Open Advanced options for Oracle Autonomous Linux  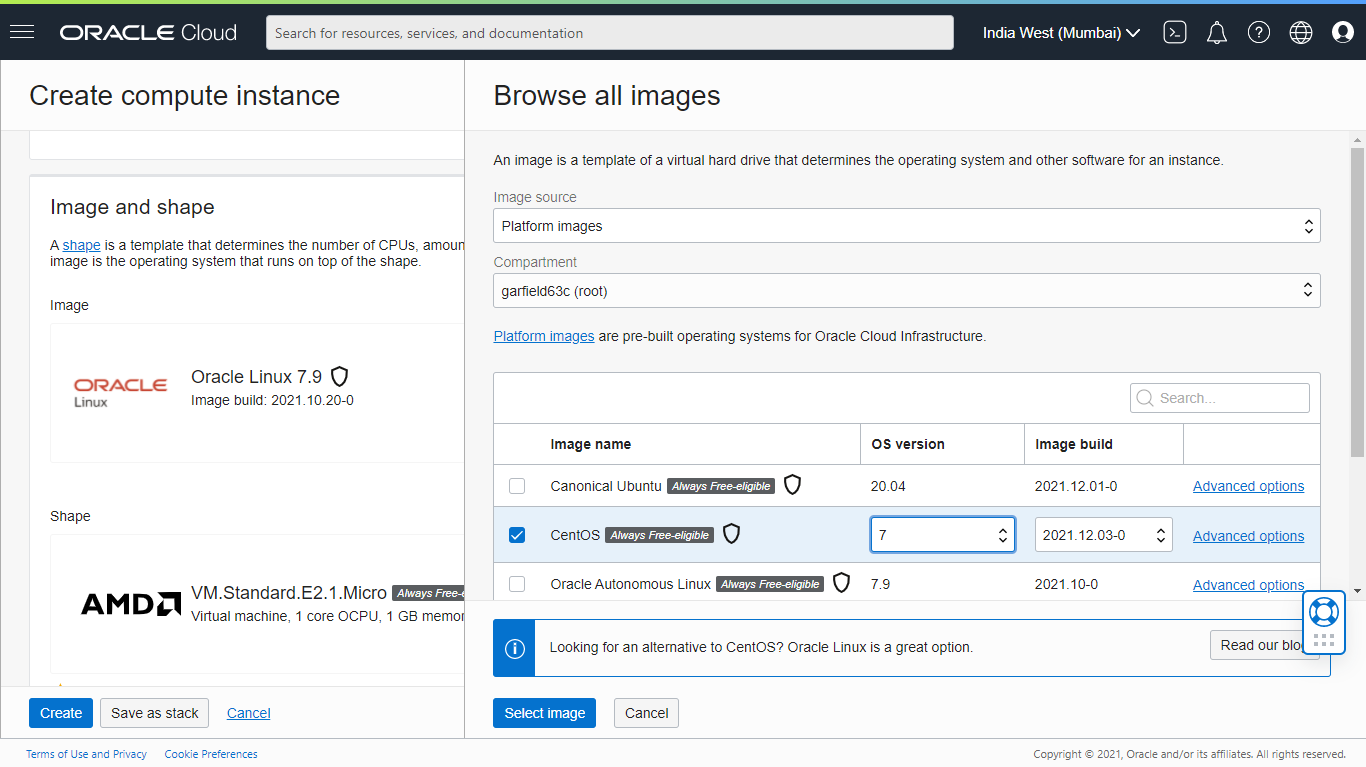click(1248, 585)
